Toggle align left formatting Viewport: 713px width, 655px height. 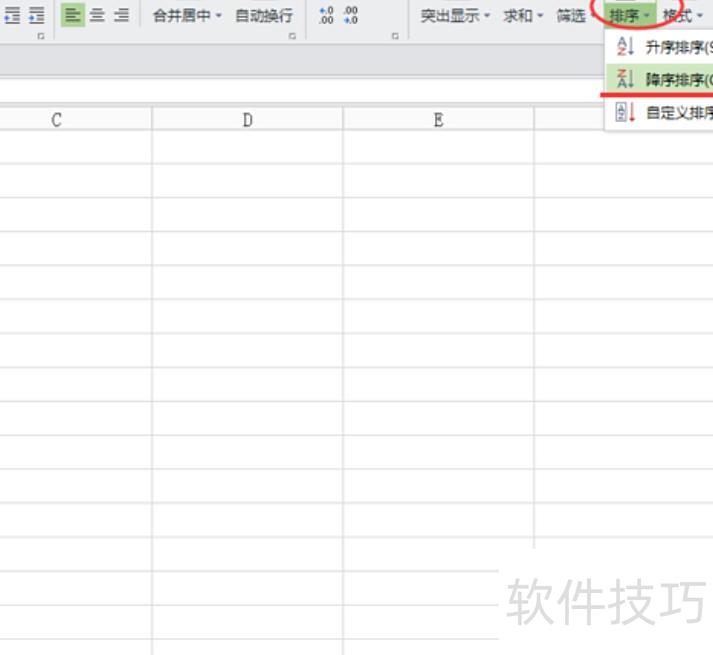[x=73, y=15]
